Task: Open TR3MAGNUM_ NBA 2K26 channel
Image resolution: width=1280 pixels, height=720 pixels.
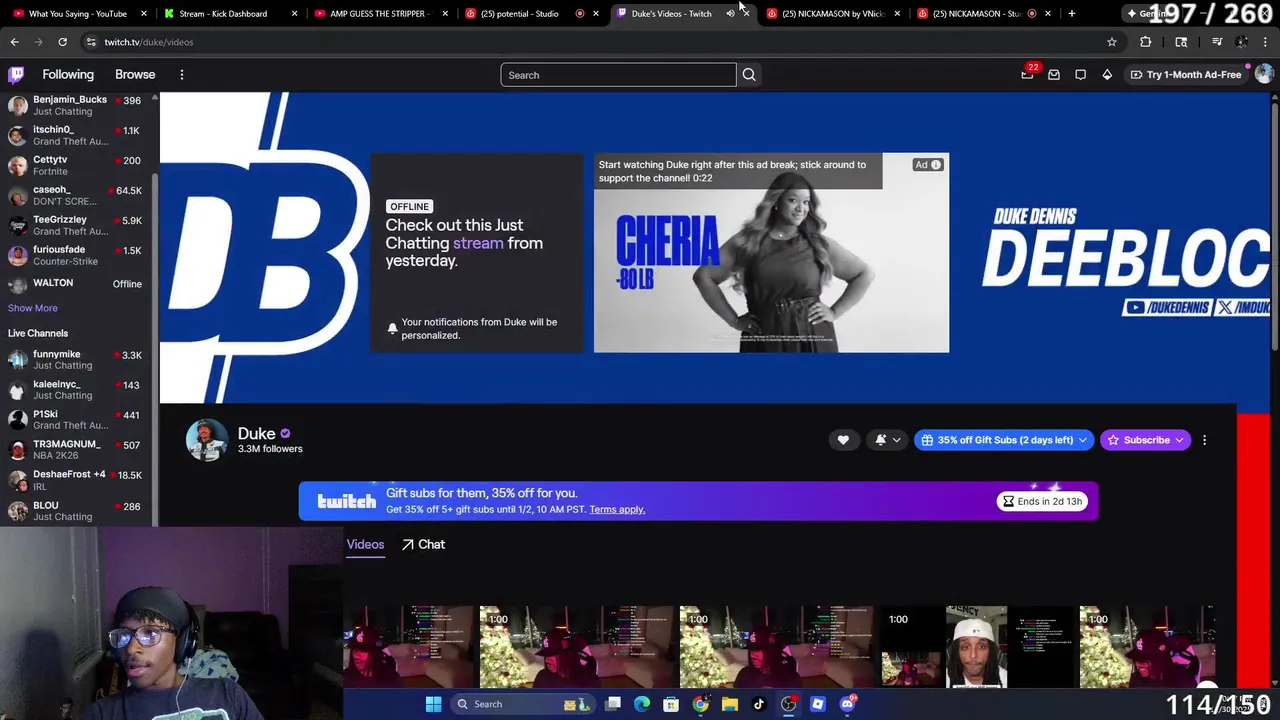Action: coord(76,450)
